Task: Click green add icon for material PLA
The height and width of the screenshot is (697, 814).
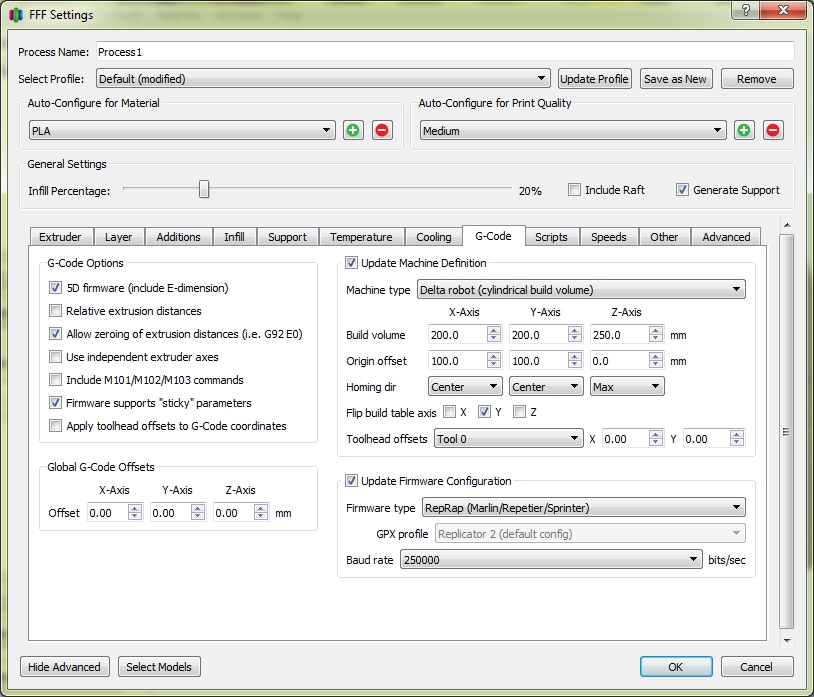Action: 353,130
